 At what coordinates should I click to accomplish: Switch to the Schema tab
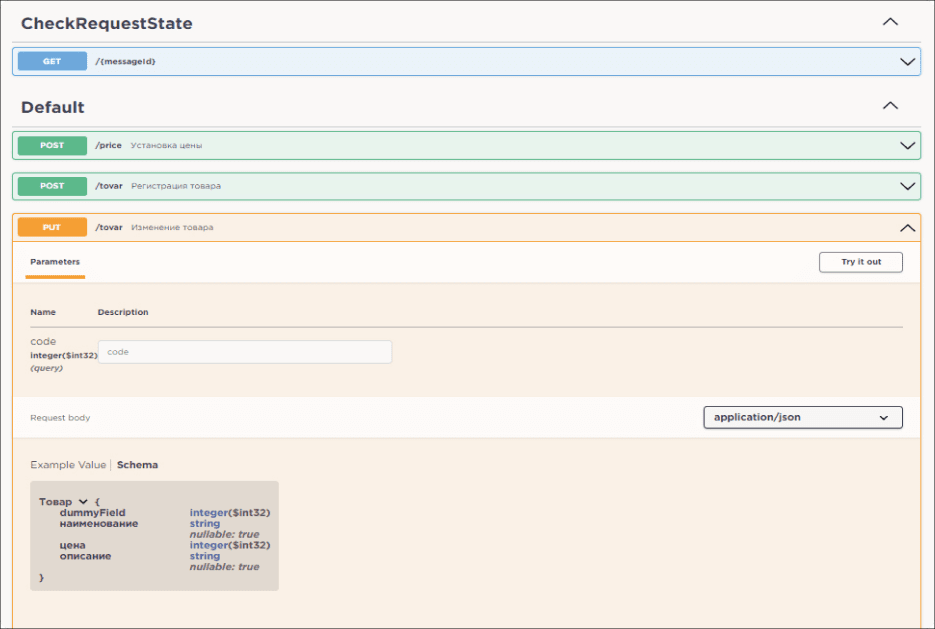click(x=137, y=465)
